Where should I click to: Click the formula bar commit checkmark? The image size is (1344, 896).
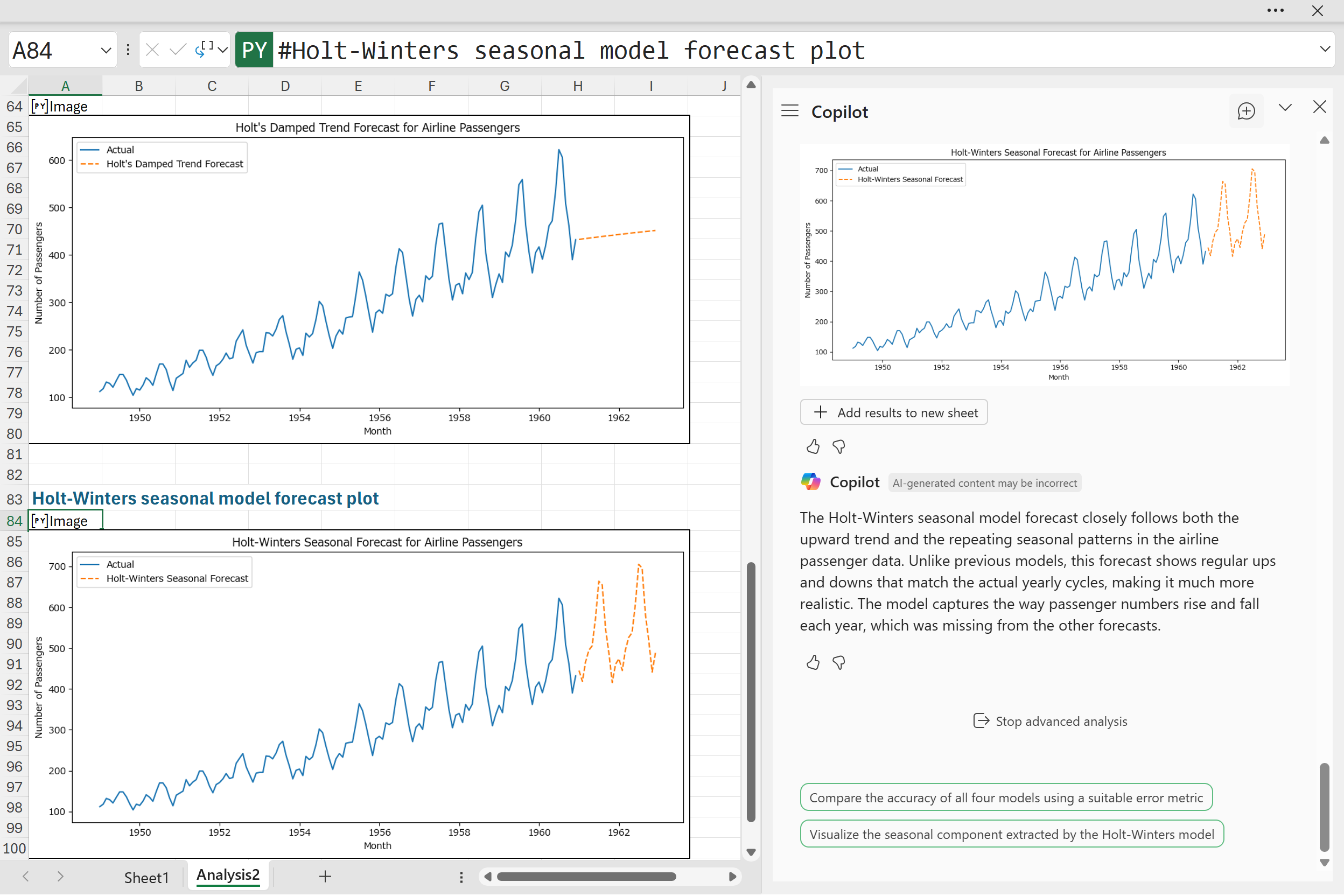178,50
